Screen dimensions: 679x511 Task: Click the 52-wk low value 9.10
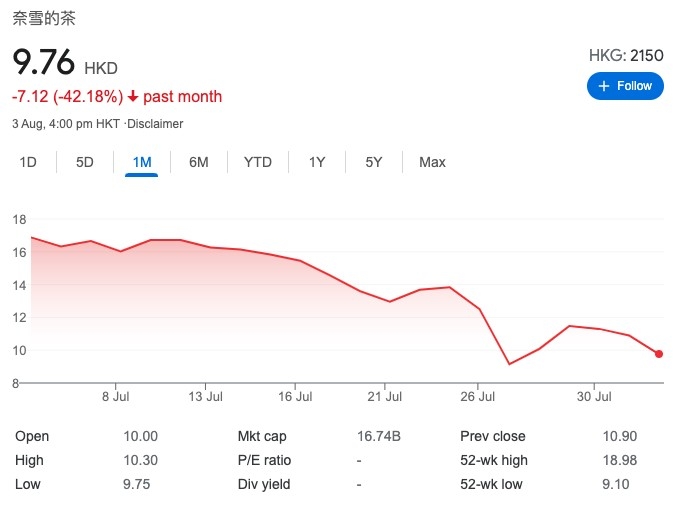615,484
